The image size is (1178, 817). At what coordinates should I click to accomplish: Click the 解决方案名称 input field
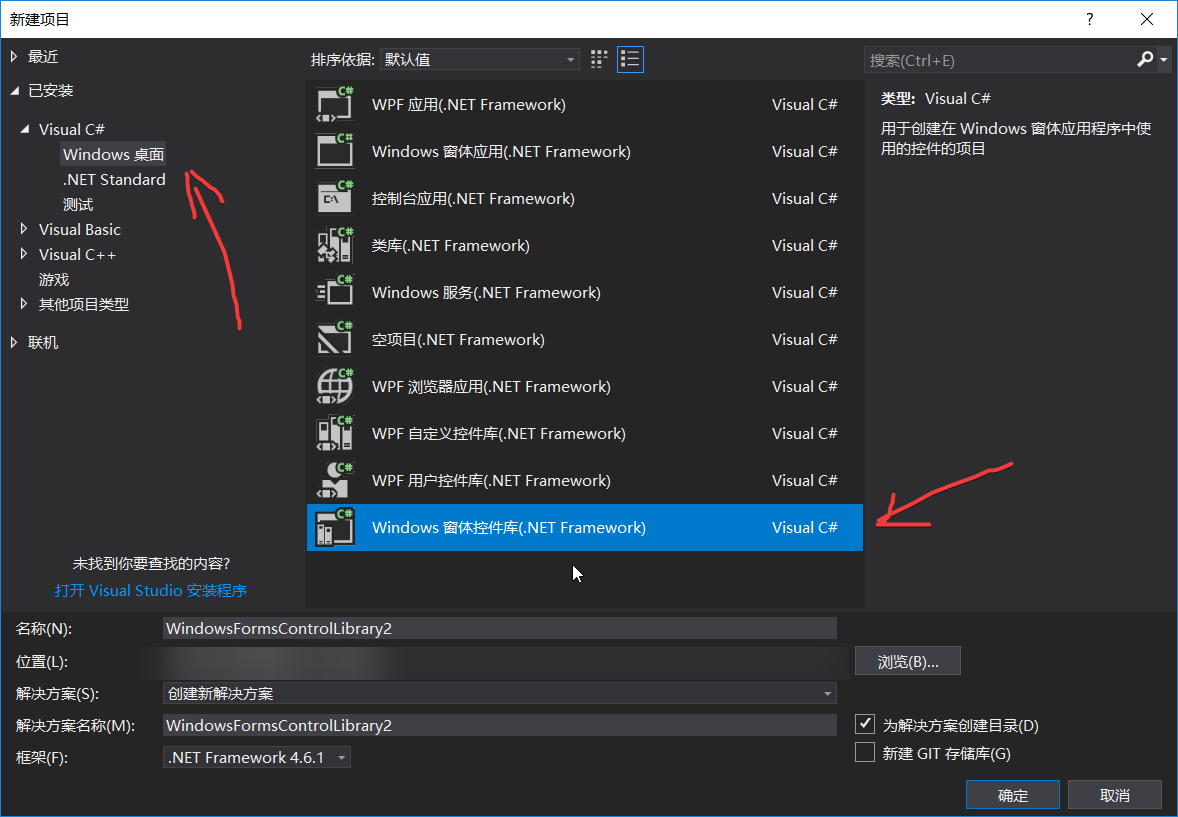click(500, 725)
